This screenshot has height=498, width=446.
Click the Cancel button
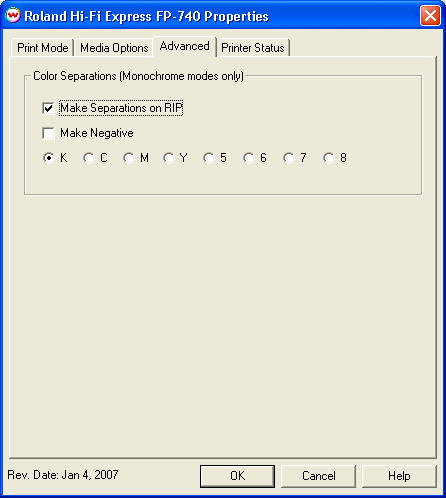pos(318,476)
